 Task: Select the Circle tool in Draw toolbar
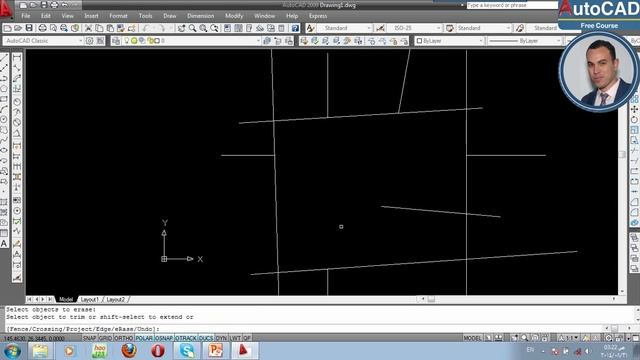click(x=4, y=120)
